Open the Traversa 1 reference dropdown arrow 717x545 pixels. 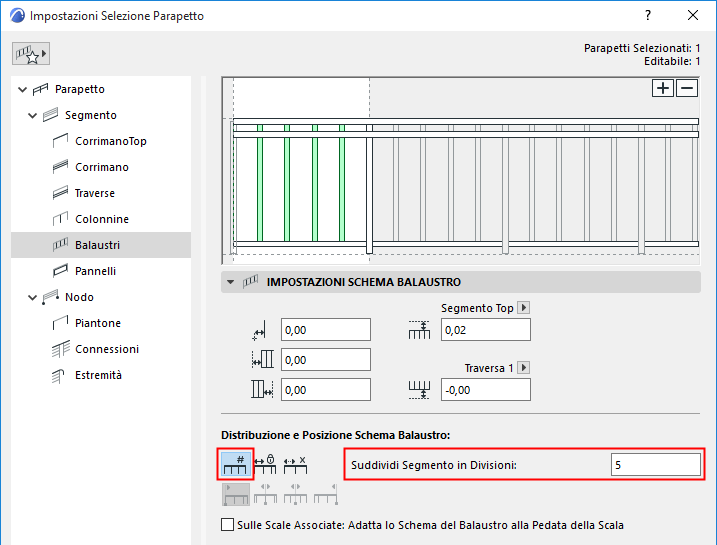[x=524, y=368]
